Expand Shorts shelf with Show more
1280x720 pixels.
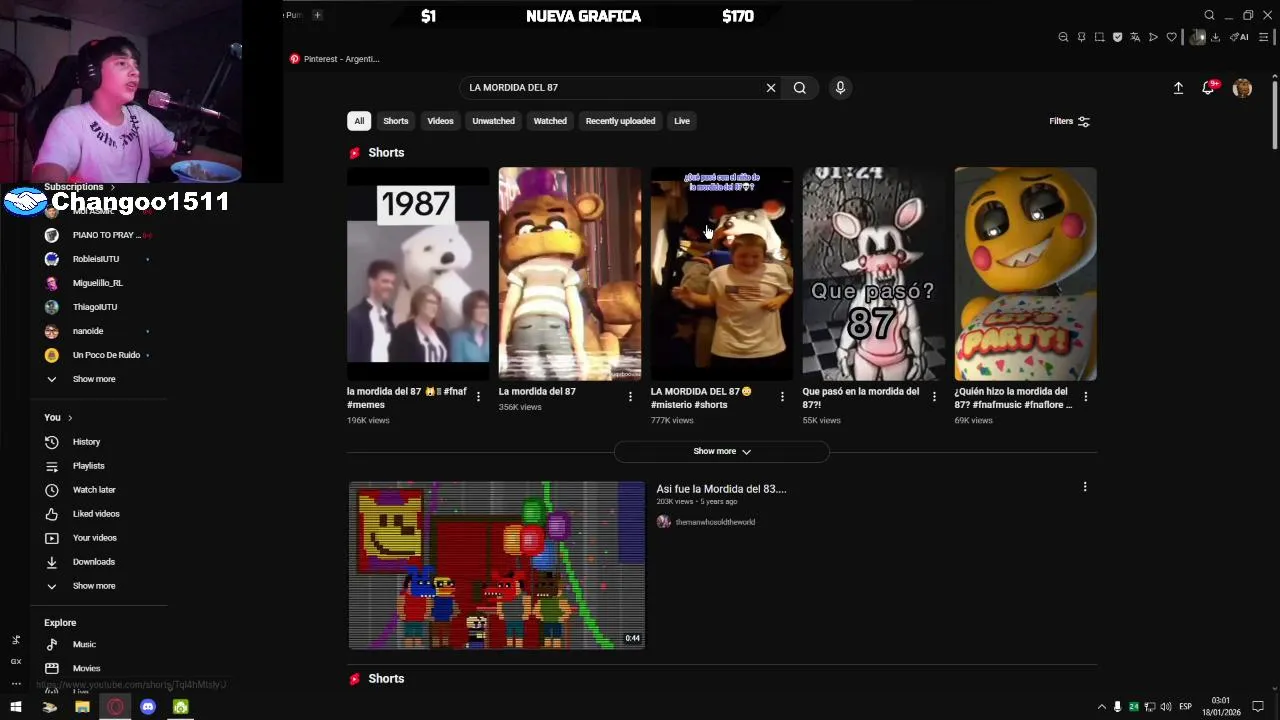coord(722,451)
